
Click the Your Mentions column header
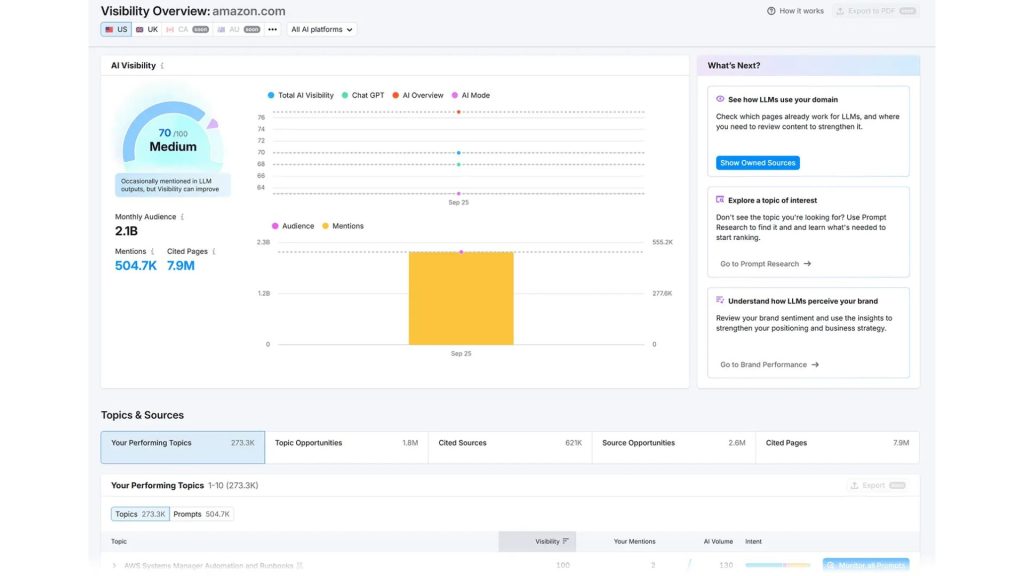tap(634, 541)
